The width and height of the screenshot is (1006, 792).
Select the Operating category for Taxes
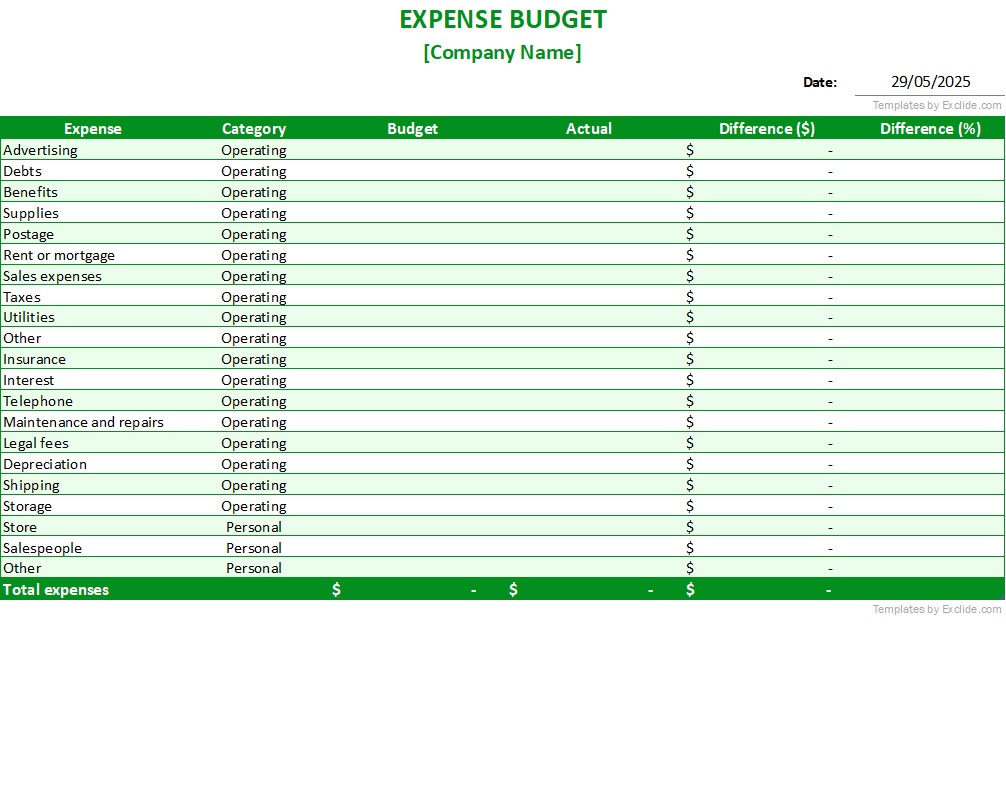click(253, 297)
